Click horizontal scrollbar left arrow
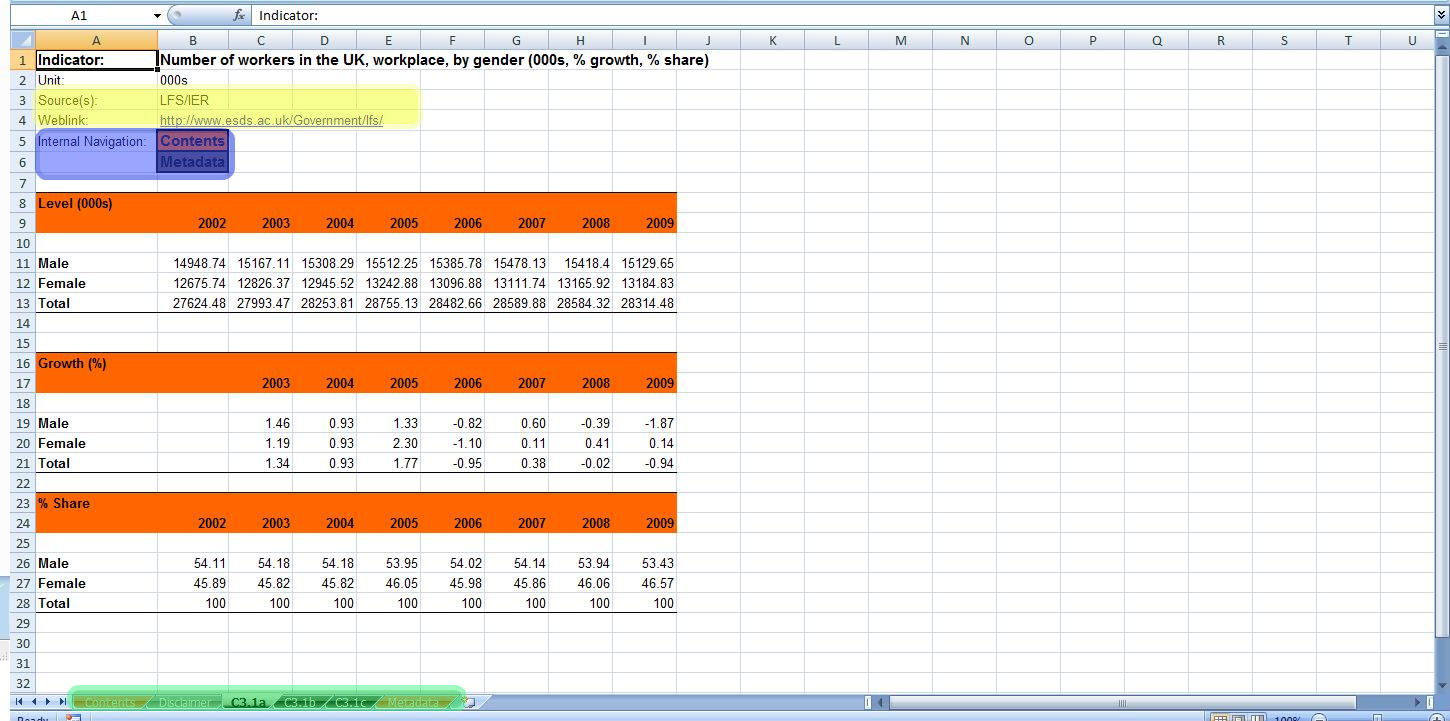Screen dimensions: 1450x721 [x=881, y=702]
